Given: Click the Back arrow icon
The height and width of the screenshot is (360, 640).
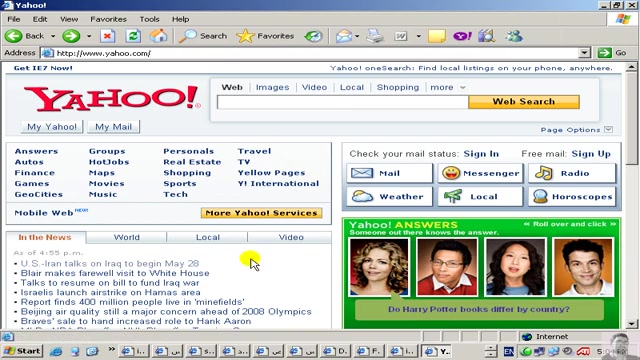Looking at the screenshot, I should [13, 36].
